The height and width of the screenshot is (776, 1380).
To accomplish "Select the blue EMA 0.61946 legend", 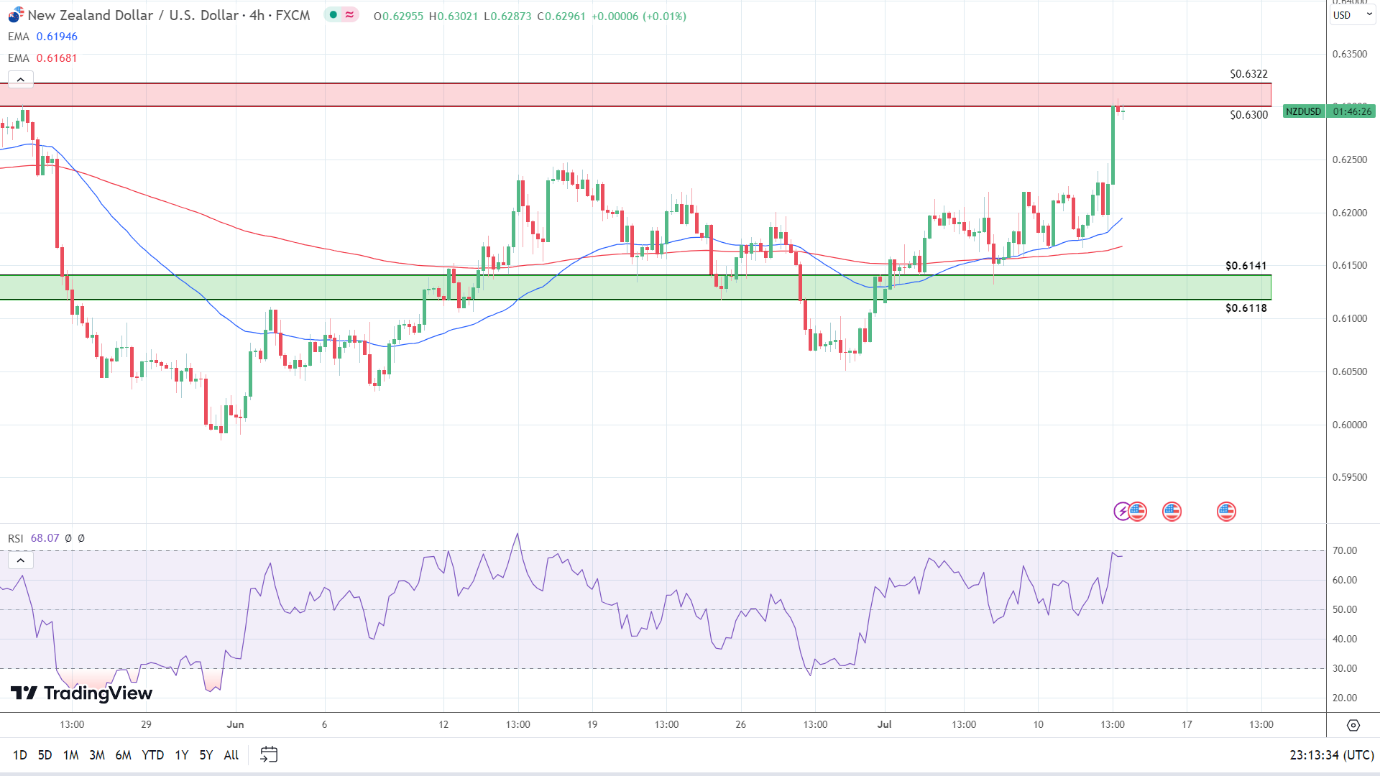I will click(x=42, y=36).
